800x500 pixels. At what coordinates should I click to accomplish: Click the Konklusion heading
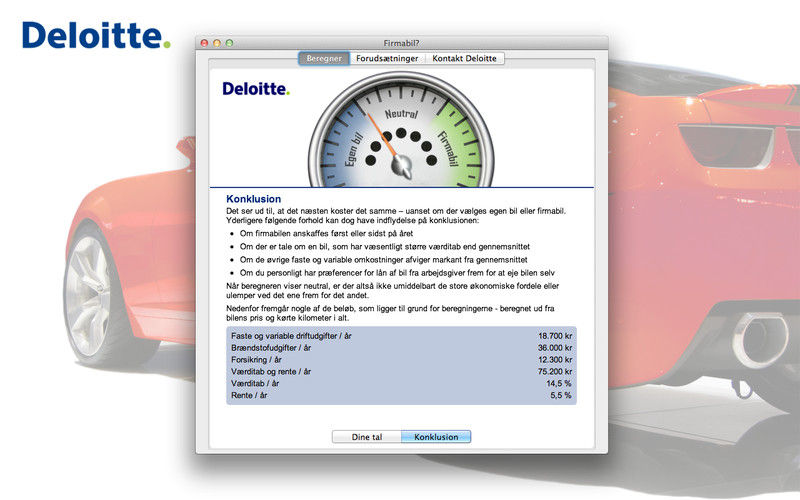click(254, 199)
